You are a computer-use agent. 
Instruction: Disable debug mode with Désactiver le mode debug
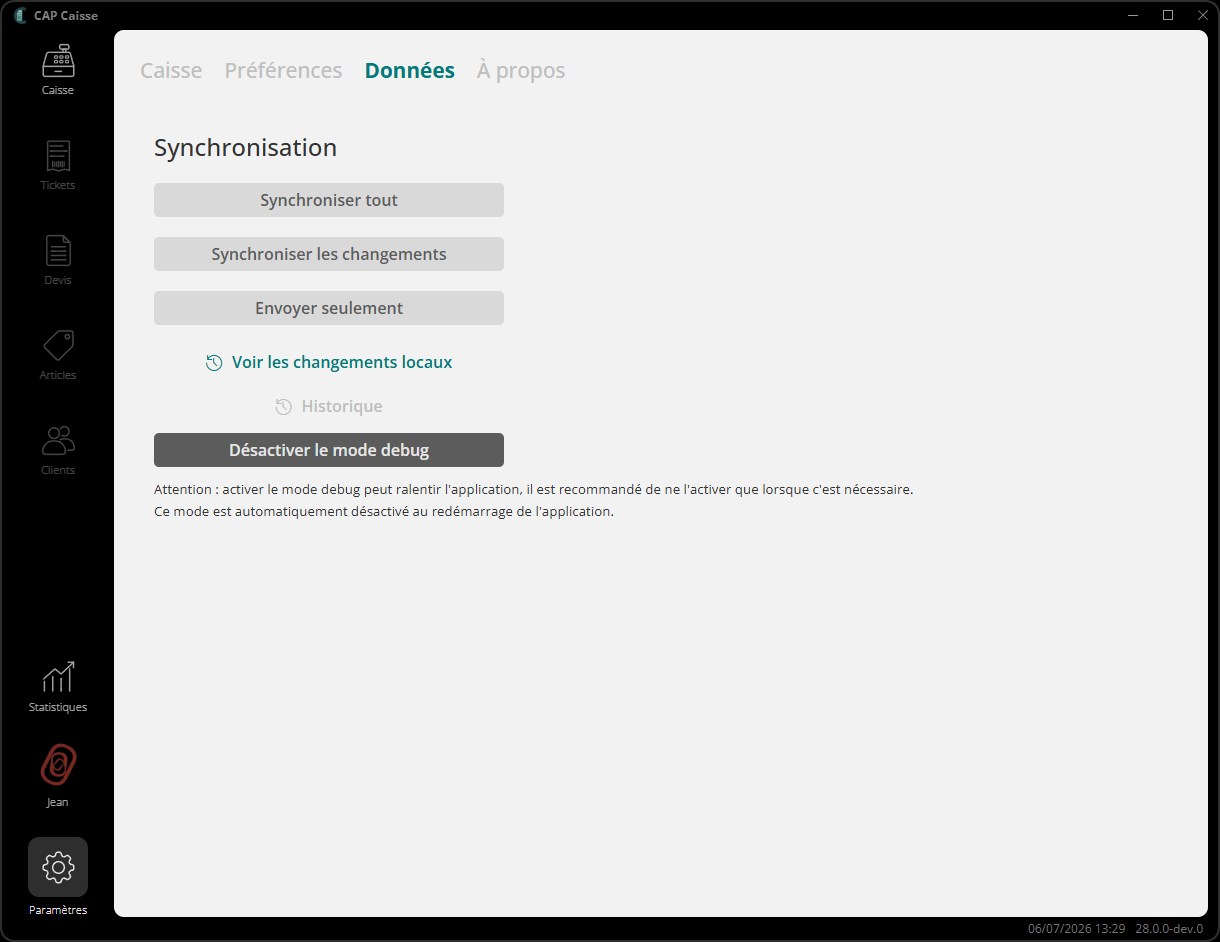point(329,450)
